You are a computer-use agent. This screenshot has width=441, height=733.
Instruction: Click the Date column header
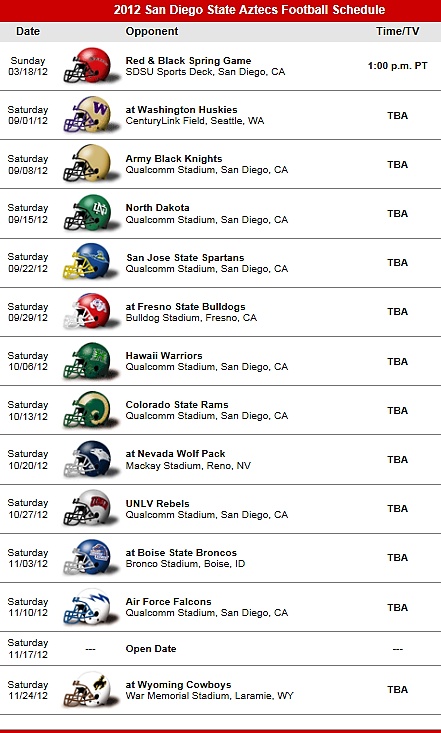coord(28,31)
